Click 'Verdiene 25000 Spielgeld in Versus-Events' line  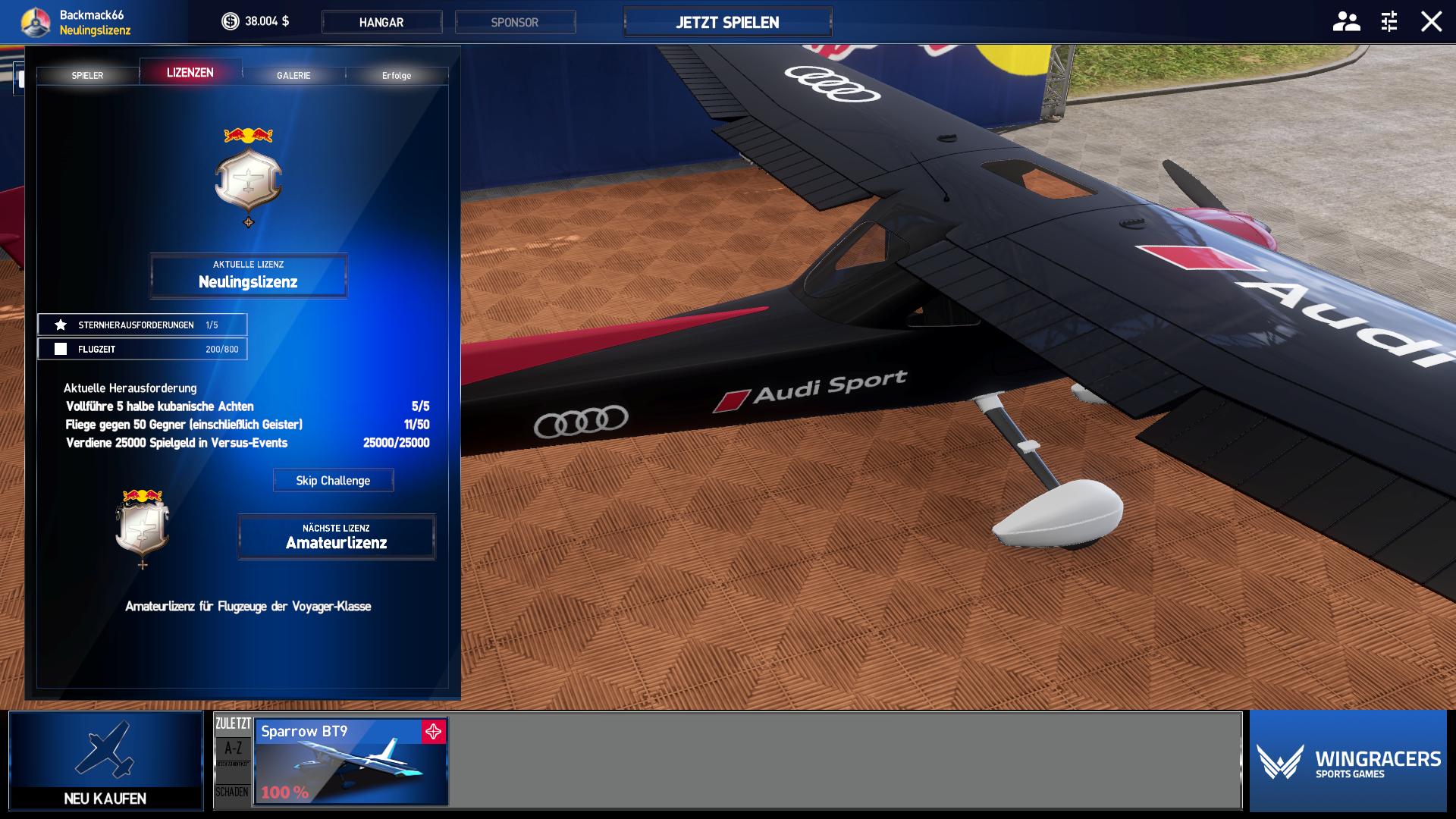(x=177, y=443)
